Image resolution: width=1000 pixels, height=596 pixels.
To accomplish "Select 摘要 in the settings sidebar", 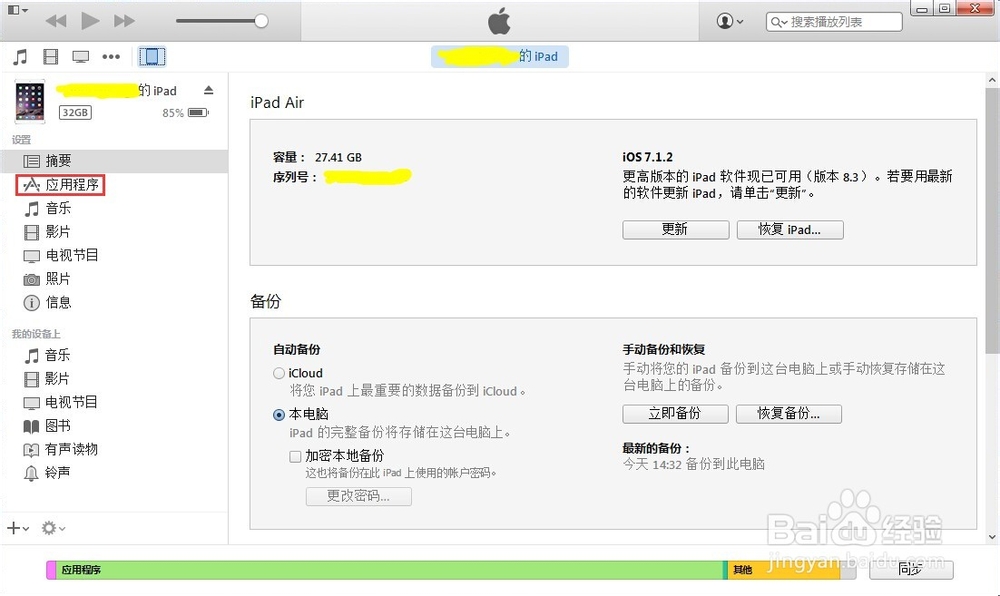I will (114, 161).
